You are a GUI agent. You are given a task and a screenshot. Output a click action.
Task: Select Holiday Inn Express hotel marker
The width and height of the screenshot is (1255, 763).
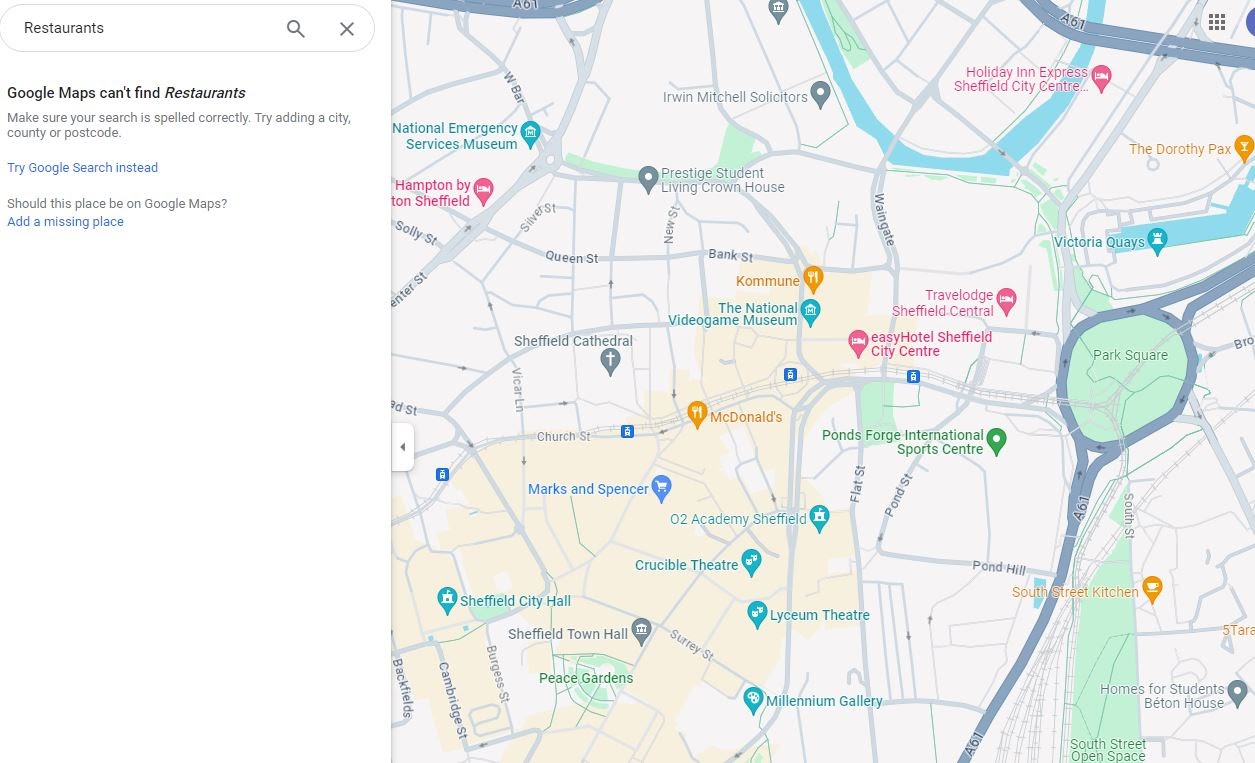pos(1101,77)
